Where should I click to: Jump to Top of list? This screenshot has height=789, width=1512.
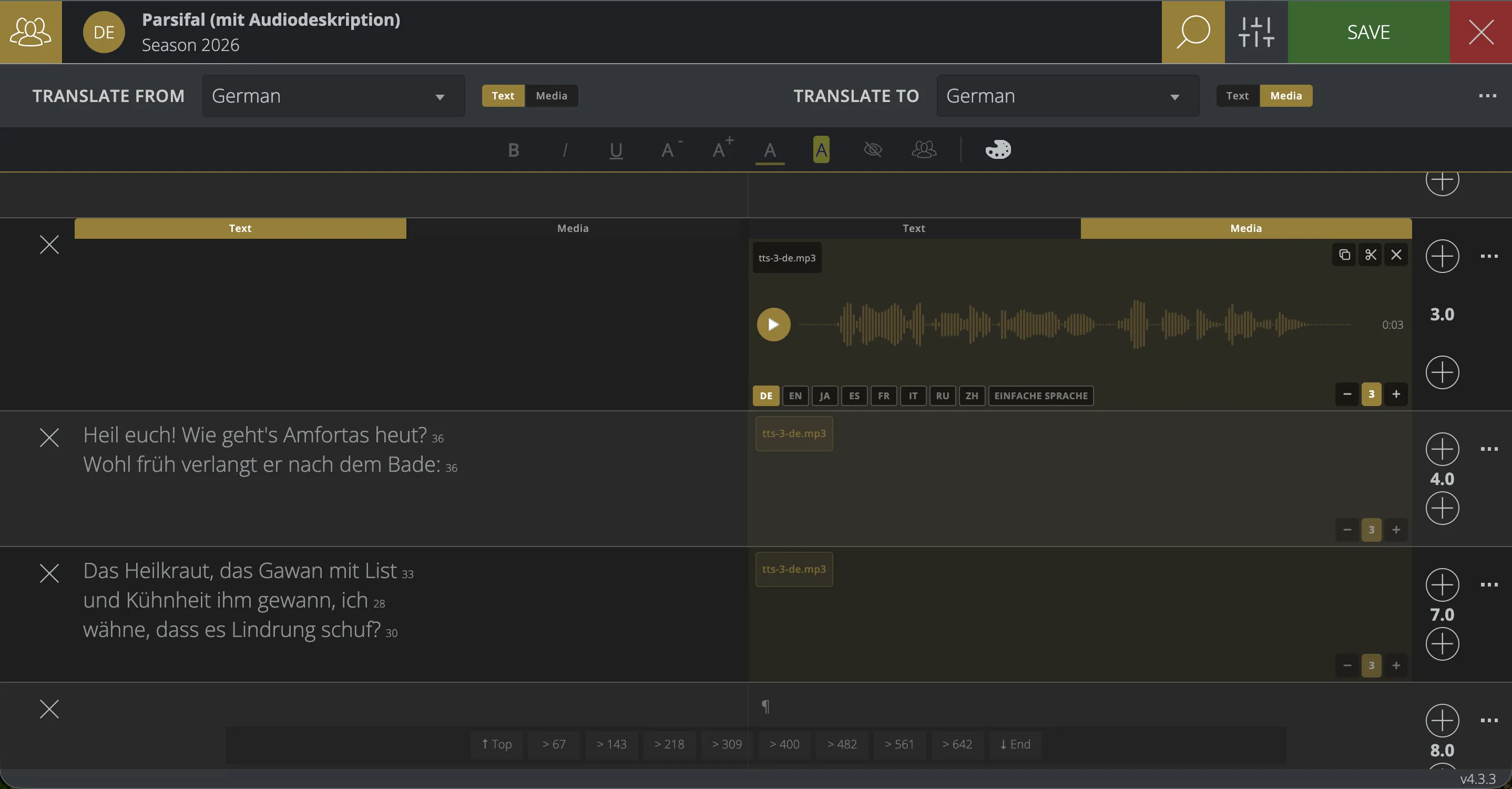click(x=497, y=744)
